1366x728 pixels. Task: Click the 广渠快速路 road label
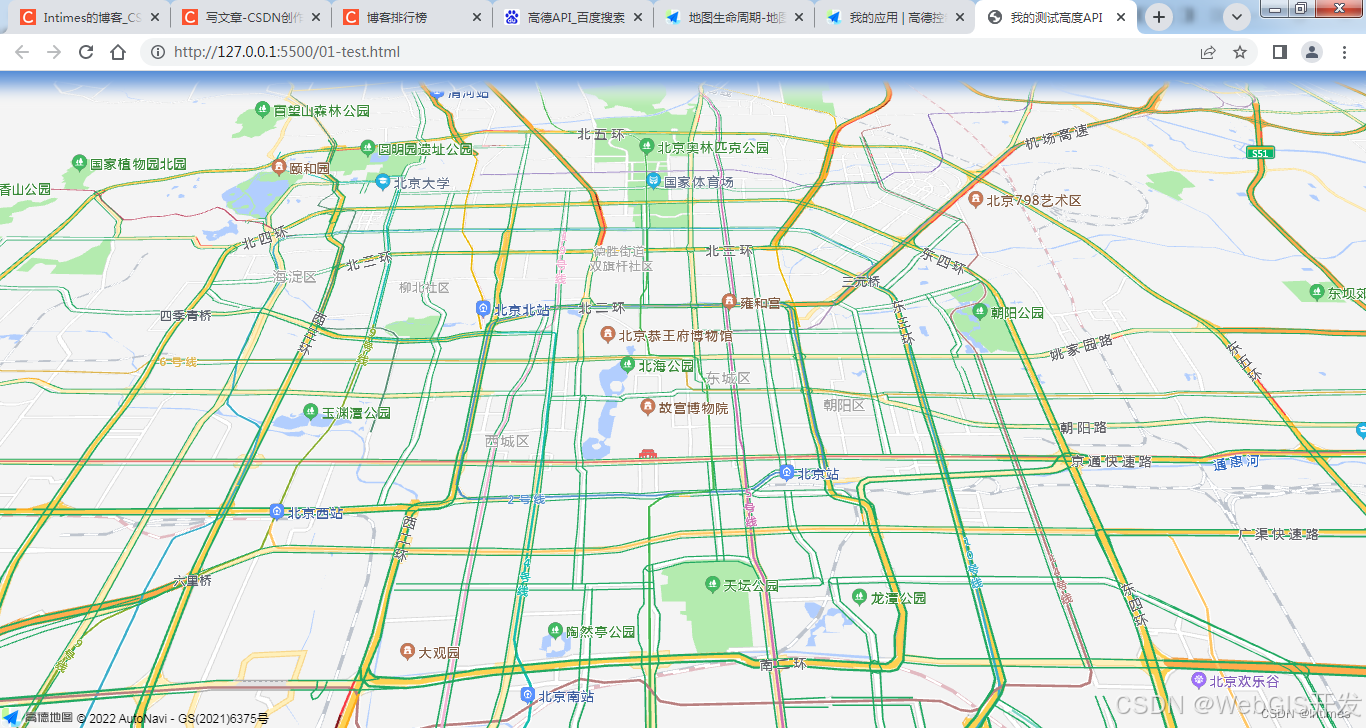(x=1279, y=535)
